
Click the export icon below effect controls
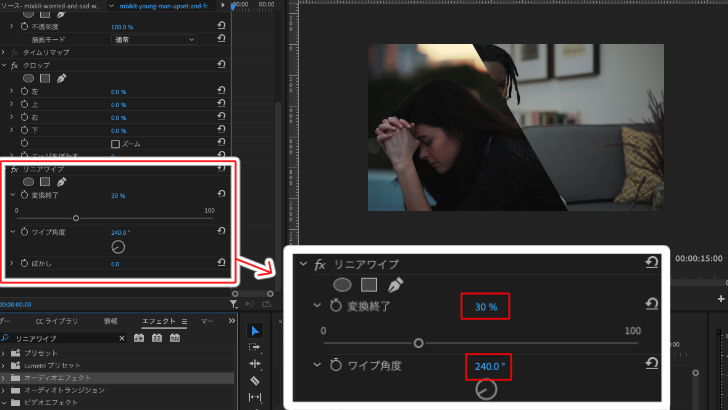(x=266, y=304)
